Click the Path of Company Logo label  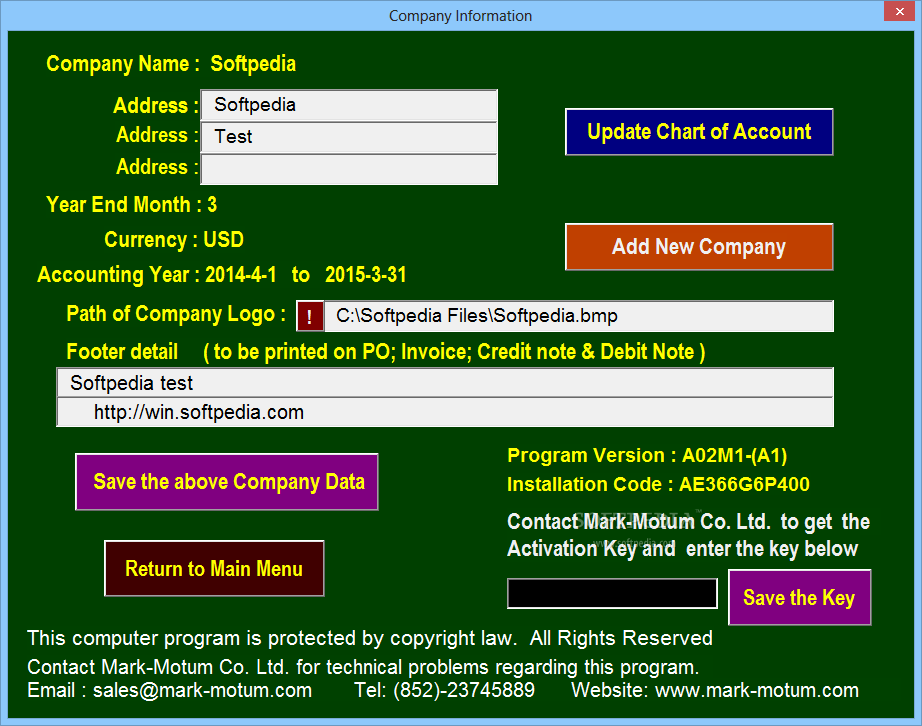click(176, 314)
